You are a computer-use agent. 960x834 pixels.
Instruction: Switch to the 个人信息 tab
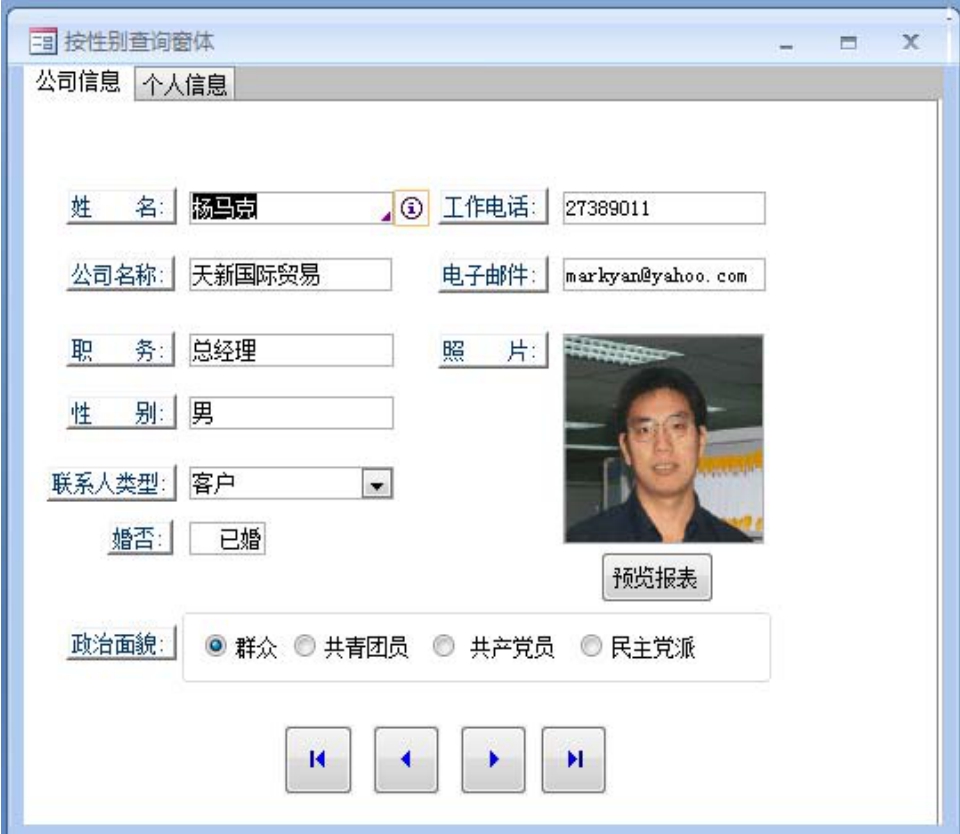coord(183,85)
